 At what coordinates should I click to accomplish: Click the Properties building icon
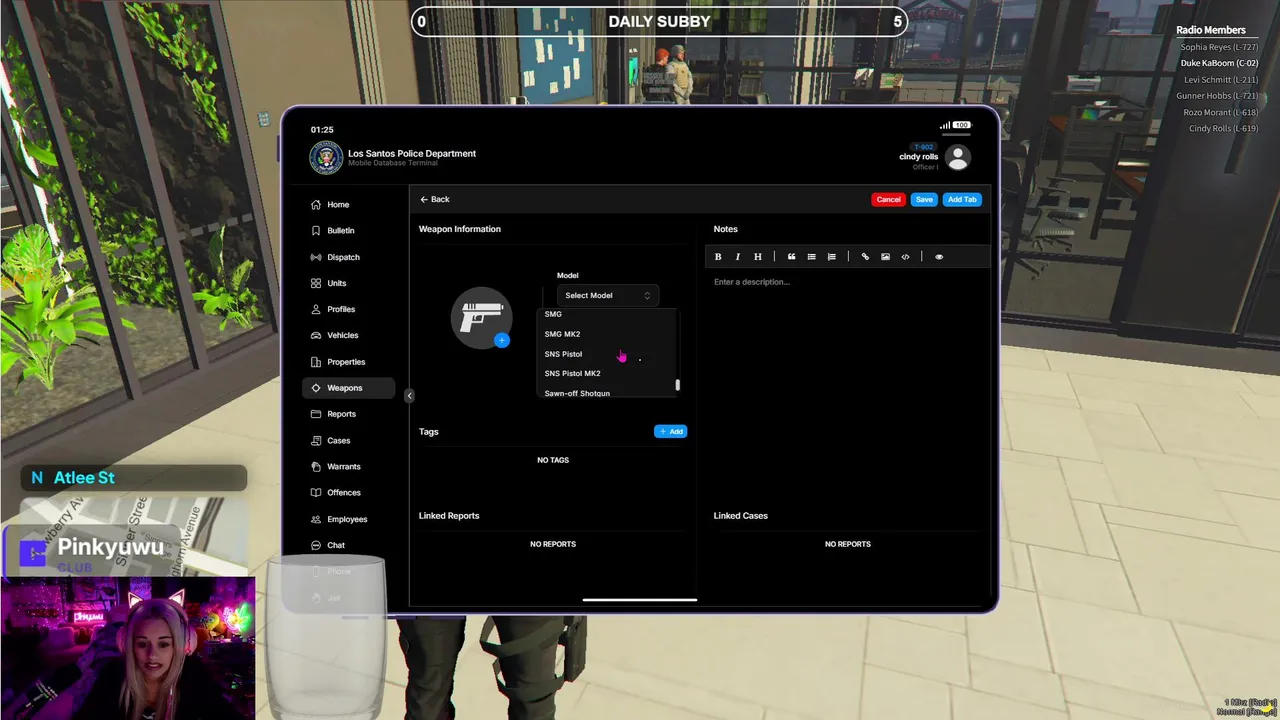[x=316, y=362]
